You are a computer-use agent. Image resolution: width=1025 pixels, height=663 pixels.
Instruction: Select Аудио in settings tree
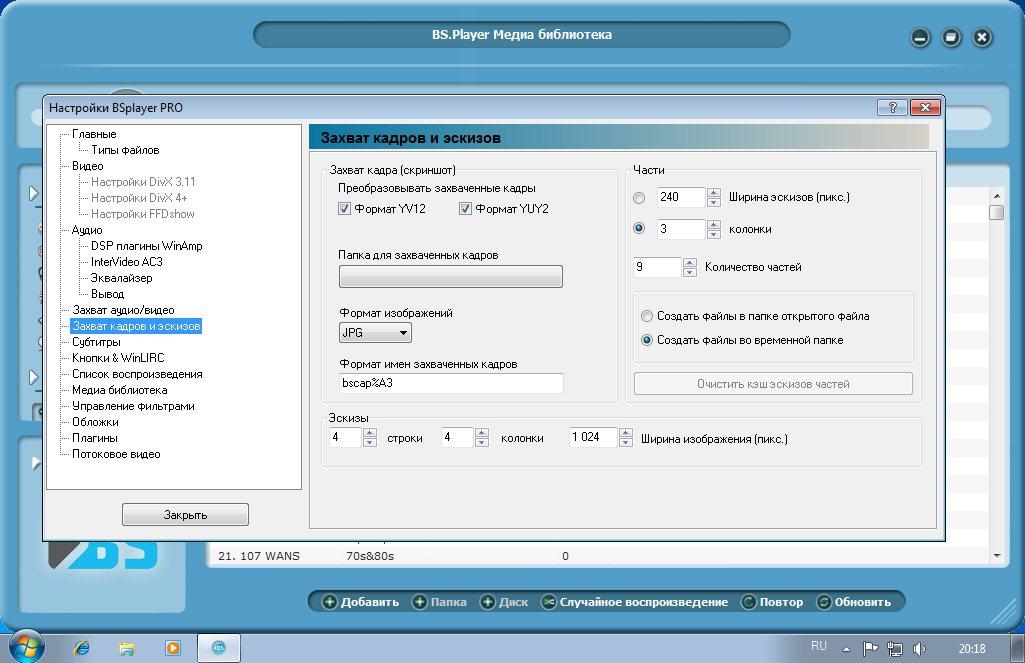pos(87,230)
